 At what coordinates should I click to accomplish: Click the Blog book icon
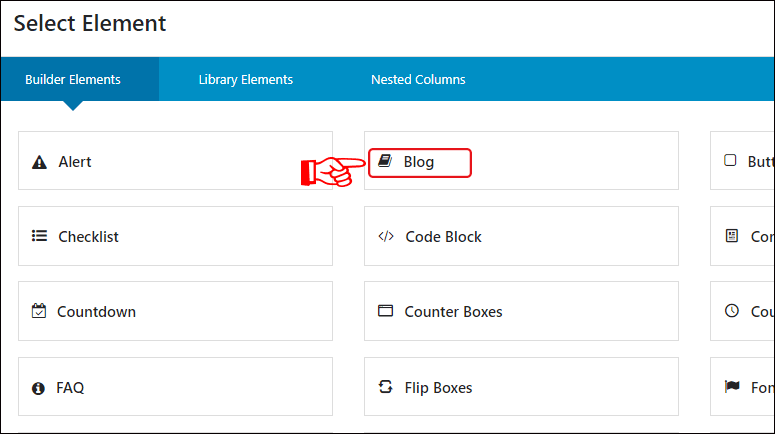(385, 161)
